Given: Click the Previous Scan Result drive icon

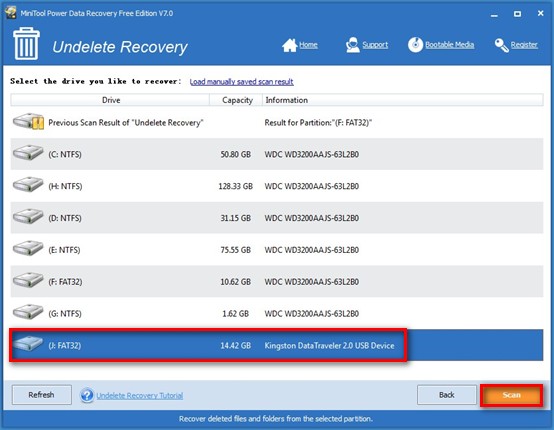Looking at the screenshot, I should click(x=28, y=121).
